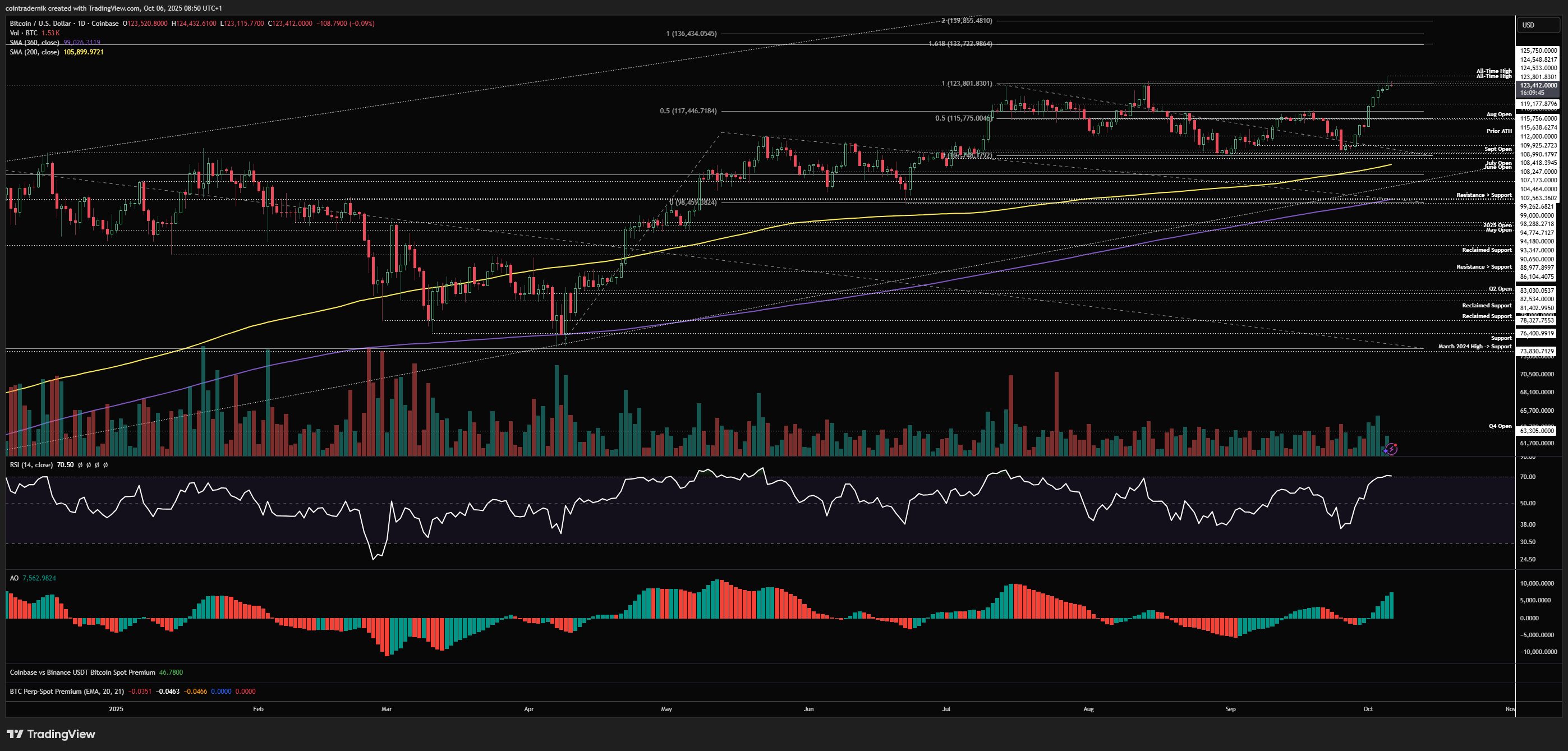The image size is (1568, 751).
Task: Click the March 2024 High -> Support label
Action: point(1474,347)
